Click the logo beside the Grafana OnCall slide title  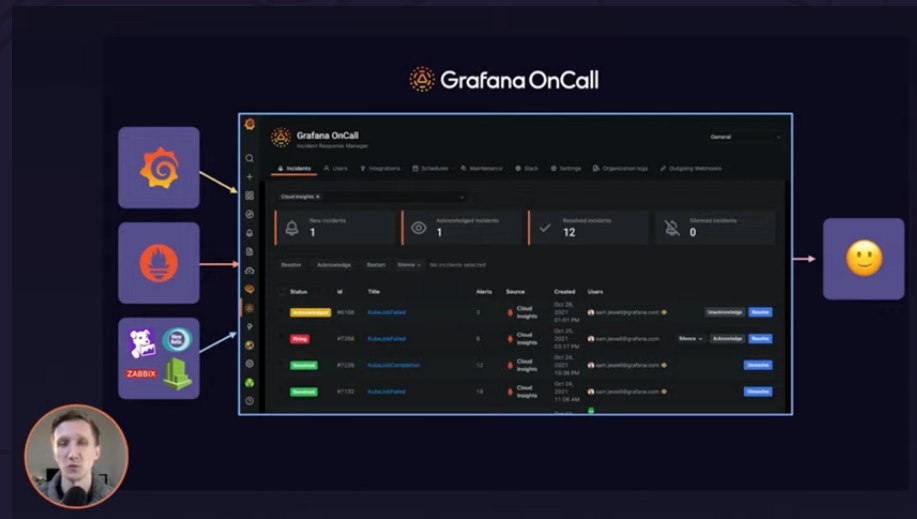coord(422,80)
